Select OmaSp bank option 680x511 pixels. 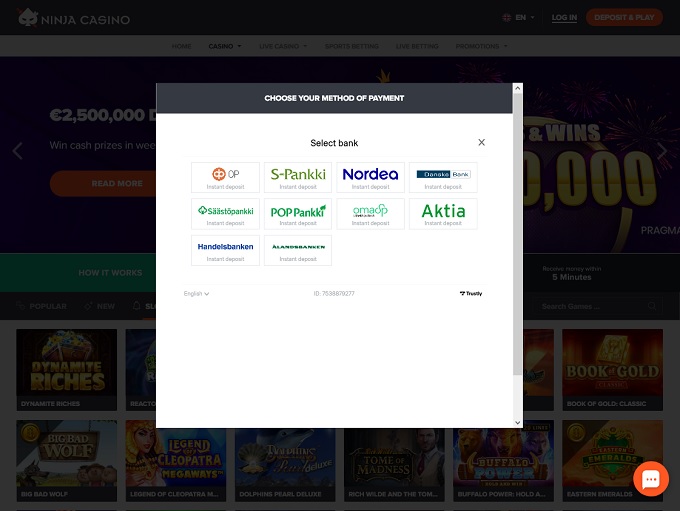pyautogui.click(x=370, y=213)
